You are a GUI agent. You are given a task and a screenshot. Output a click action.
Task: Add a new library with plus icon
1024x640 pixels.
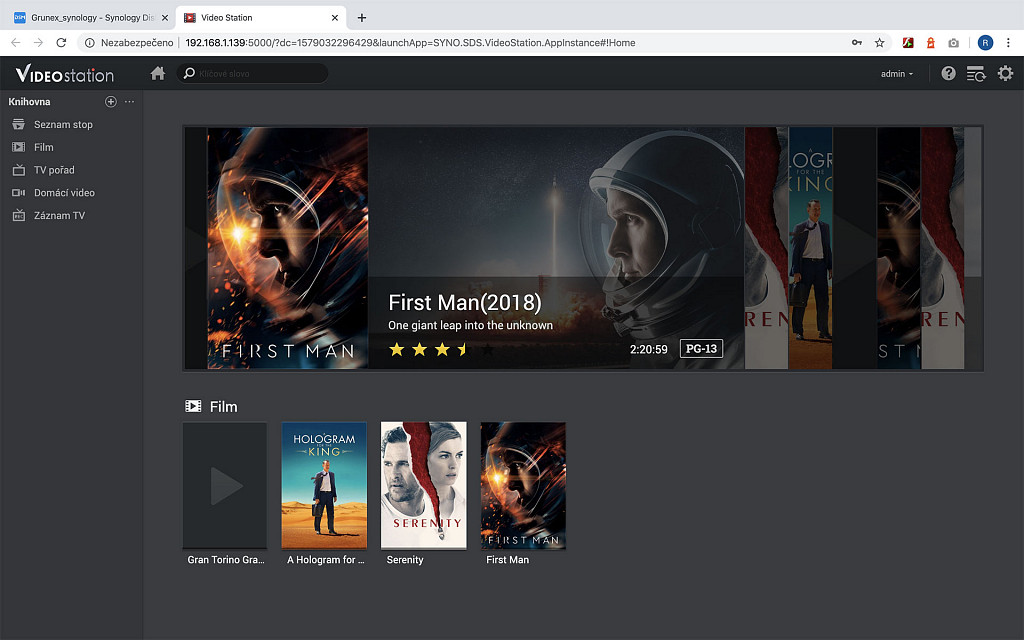pyautogui.click(x=111, y=102)
